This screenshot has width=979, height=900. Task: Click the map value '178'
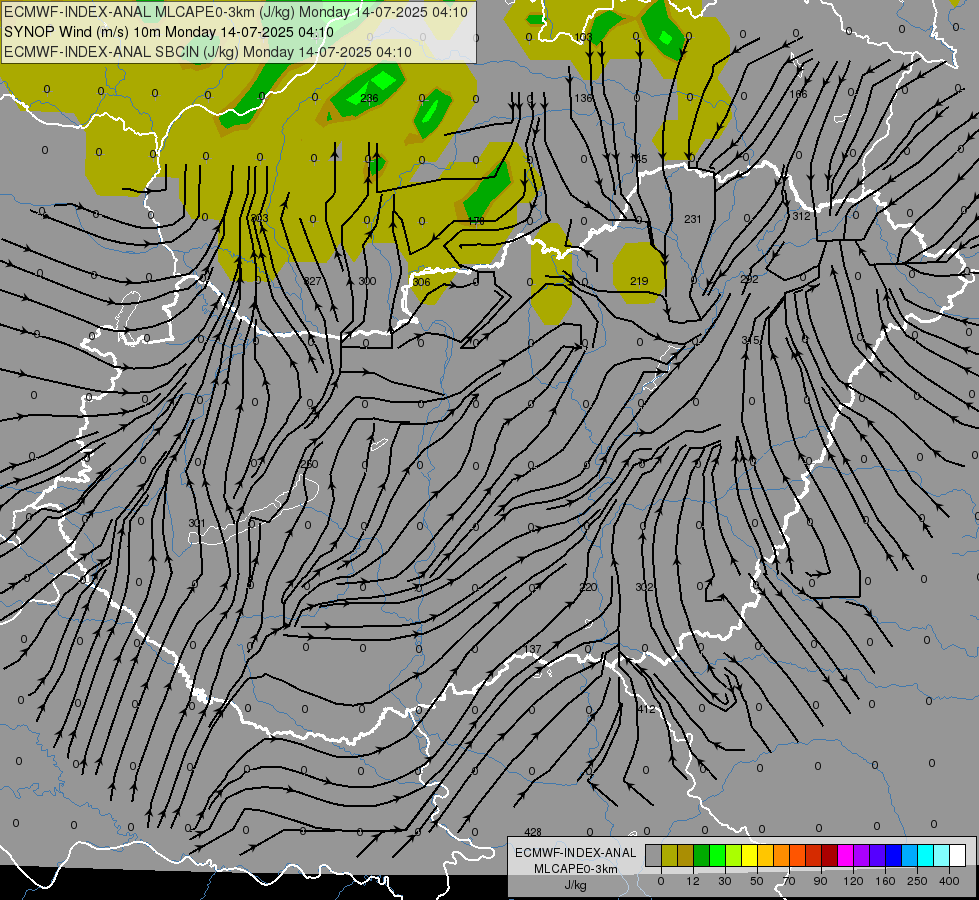(476, 221)
